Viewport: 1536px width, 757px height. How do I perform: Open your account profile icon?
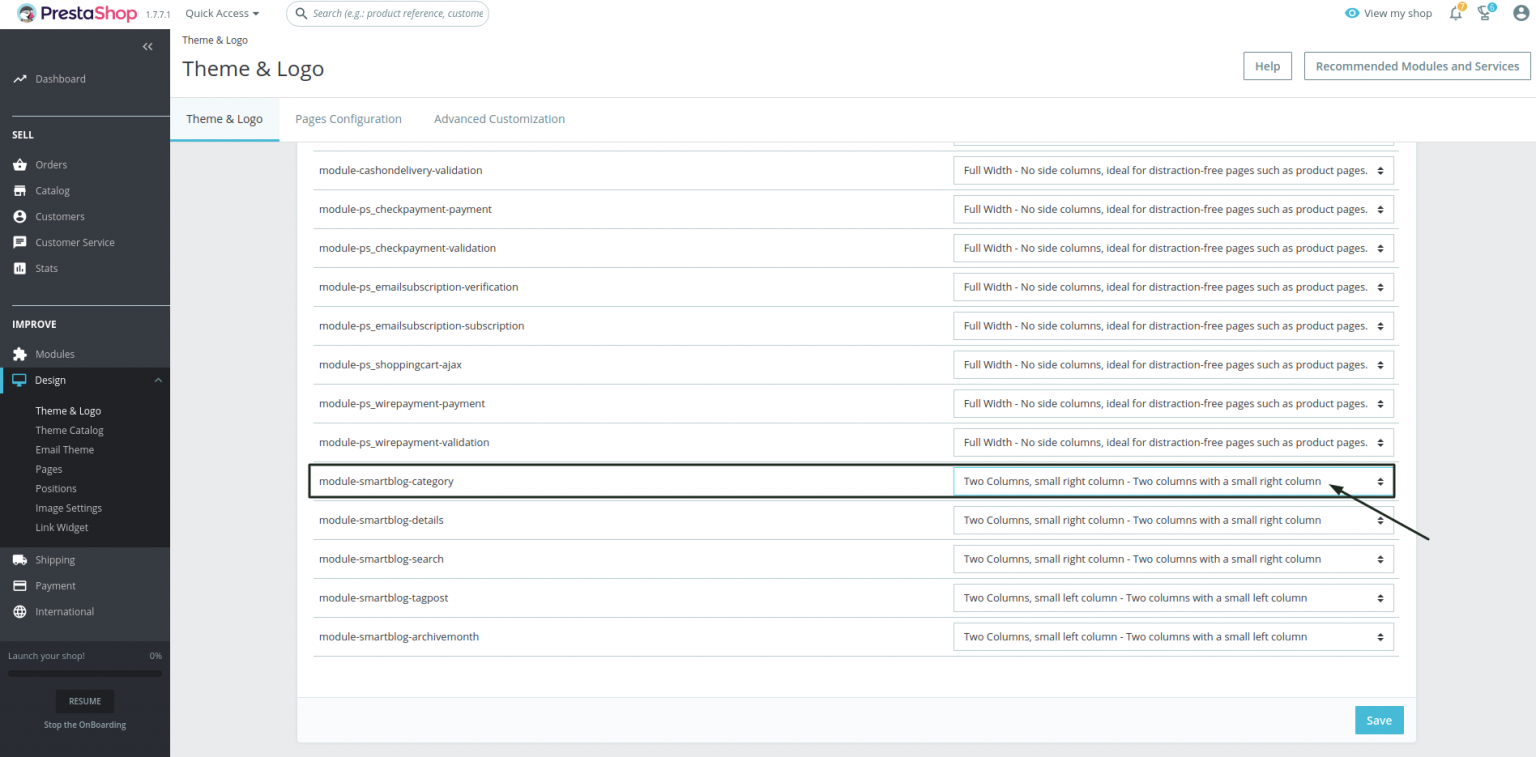click(x=1519, y=13)
